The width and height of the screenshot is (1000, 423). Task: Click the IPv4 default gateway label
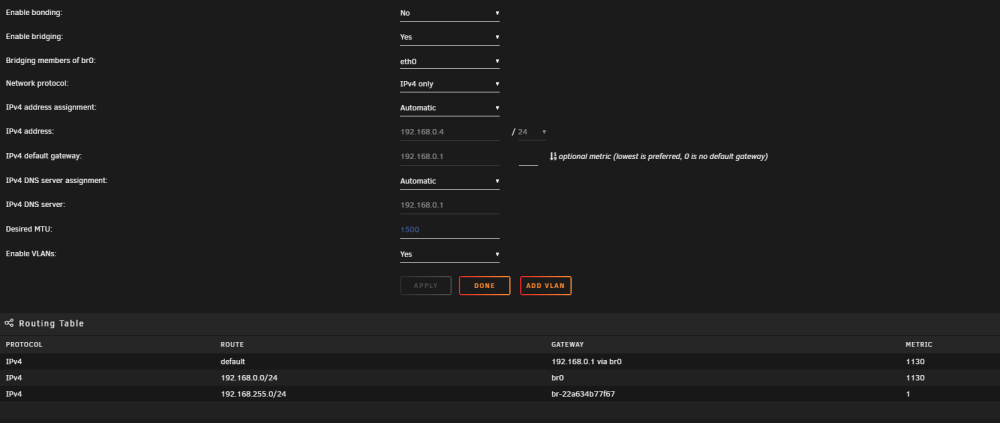click(44, 156)
